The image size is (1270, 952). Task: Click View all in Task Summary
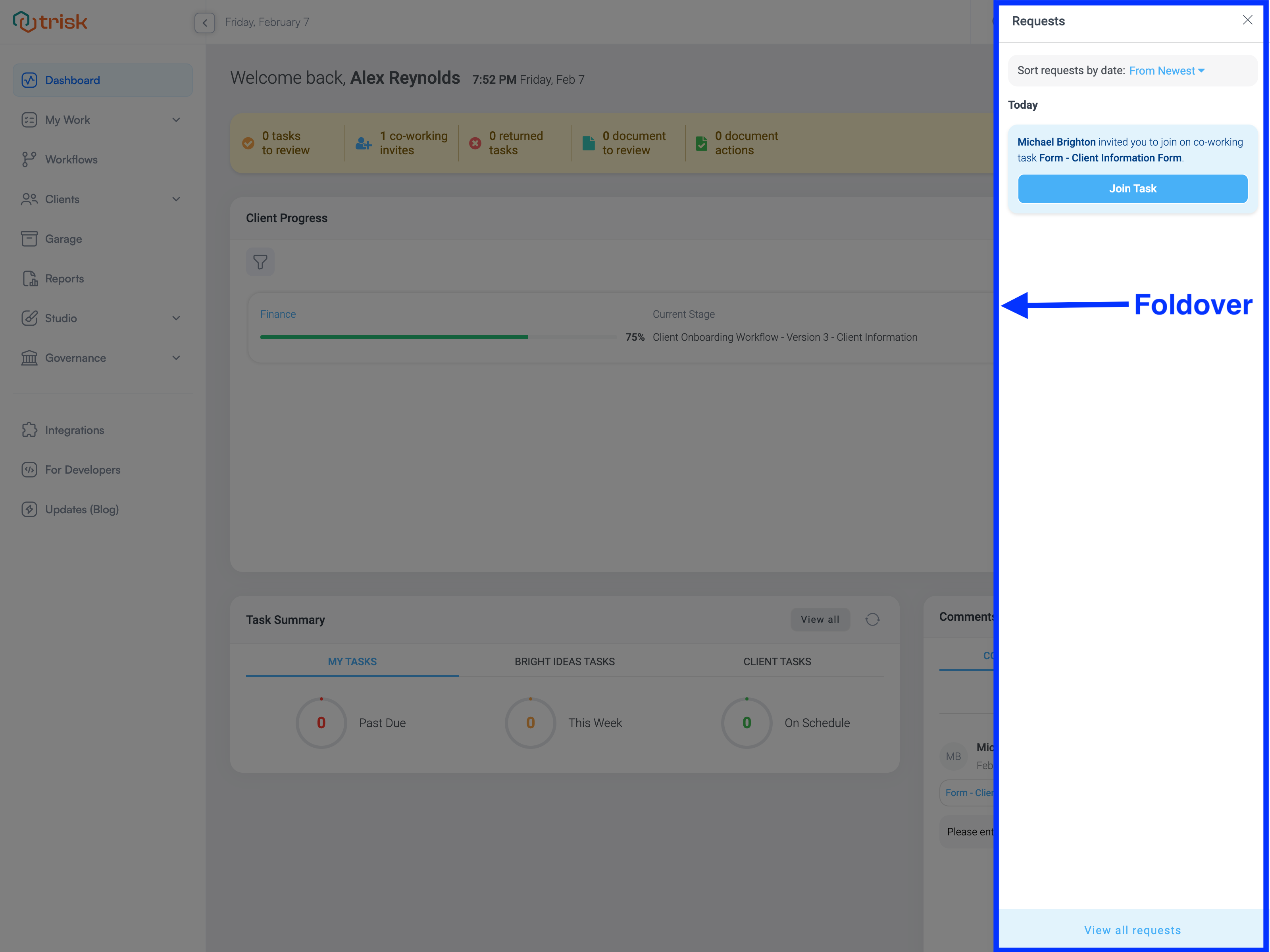tap(820, 619)
